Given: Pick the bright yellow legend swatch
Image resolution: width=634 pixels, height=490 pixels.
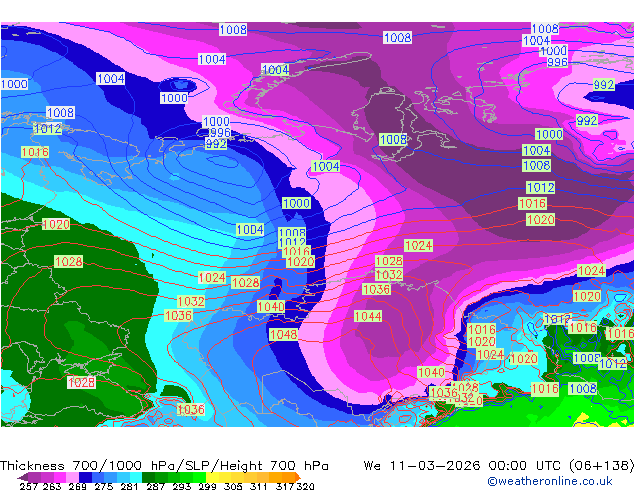Looking at the screenshot, I should 212,477.
